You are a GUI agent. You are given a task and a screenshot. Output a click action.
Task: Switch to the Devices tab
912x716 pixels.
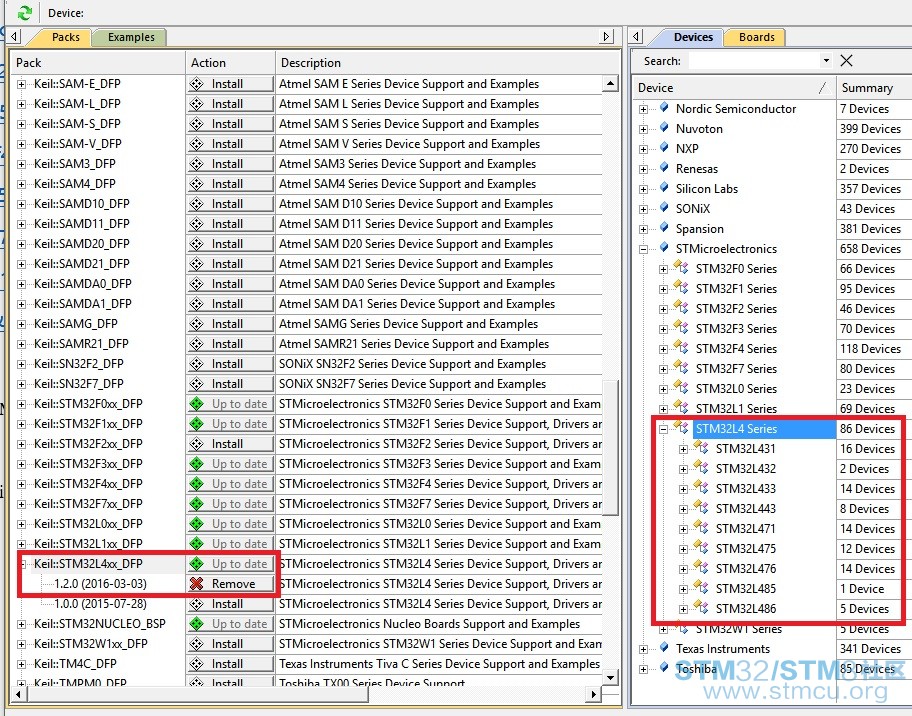pyautogui.click(x=693, y=37)
